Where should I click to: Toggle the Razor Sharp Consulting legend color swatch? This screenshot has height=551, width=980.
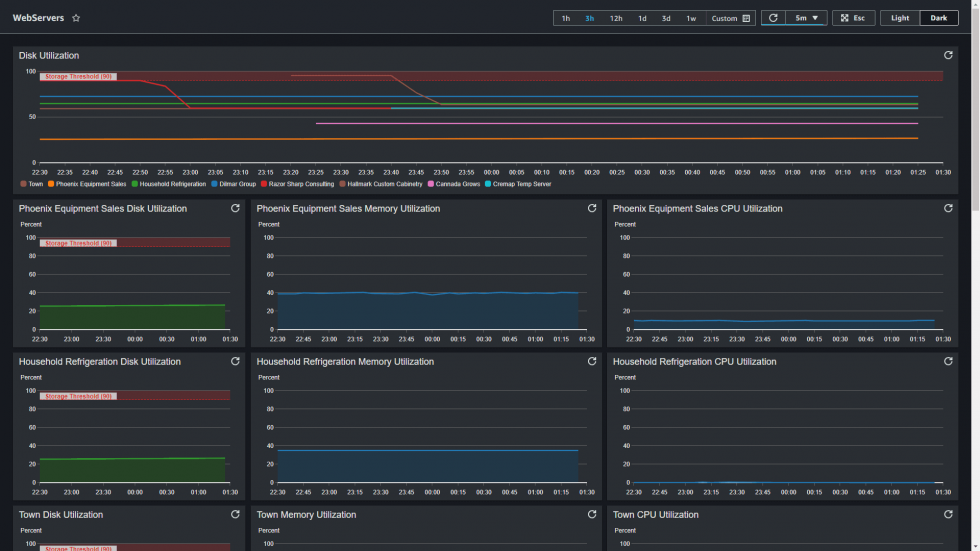coord(264,184)
